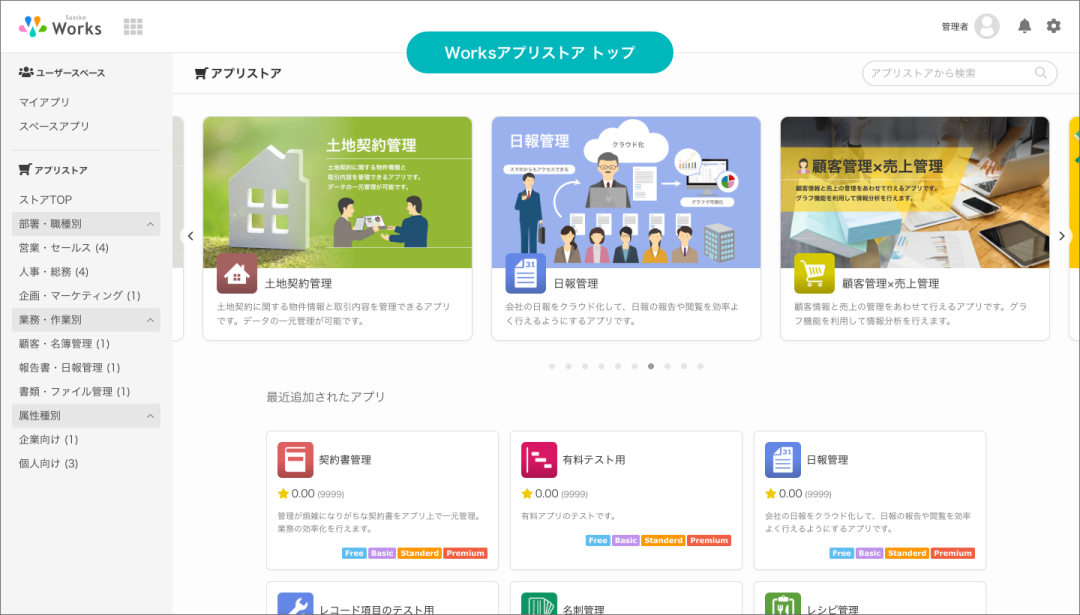
Task: Click the pink 有料テスト用 app icon
Action: coord(539,460)
